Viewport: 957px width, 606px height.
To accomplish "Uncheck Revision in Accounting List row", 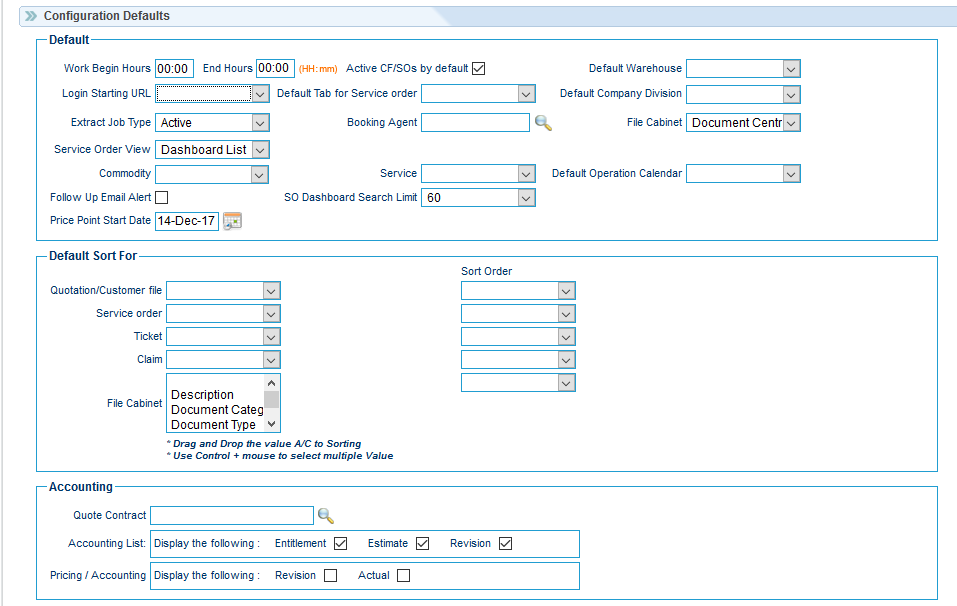I will coord(505,544).
